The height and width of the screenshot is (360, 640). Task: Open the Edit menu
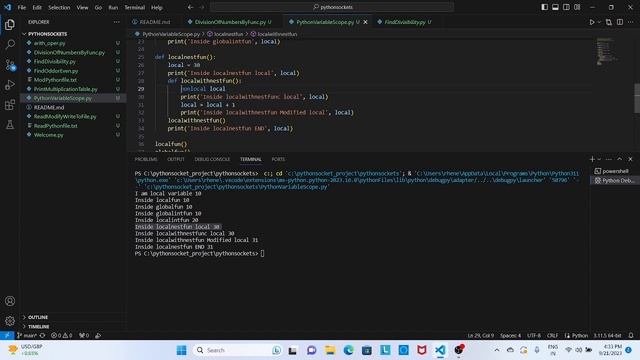(37, 7)
